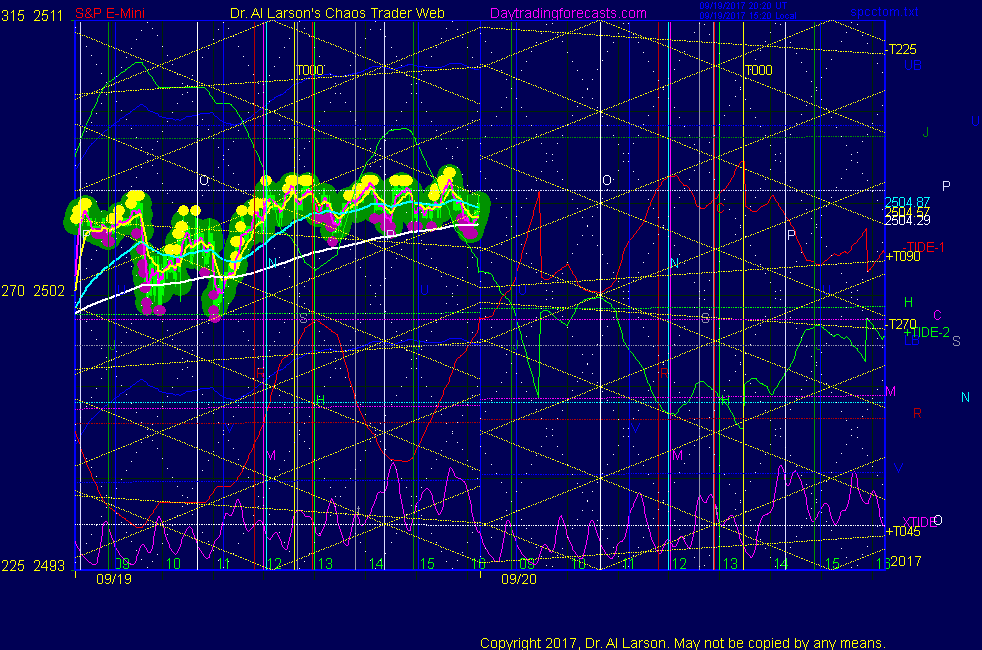The height and width of the screenshot is (650, 982).
Task: Click the green 'H' letter right of chart
Action: tap(908, 302)
